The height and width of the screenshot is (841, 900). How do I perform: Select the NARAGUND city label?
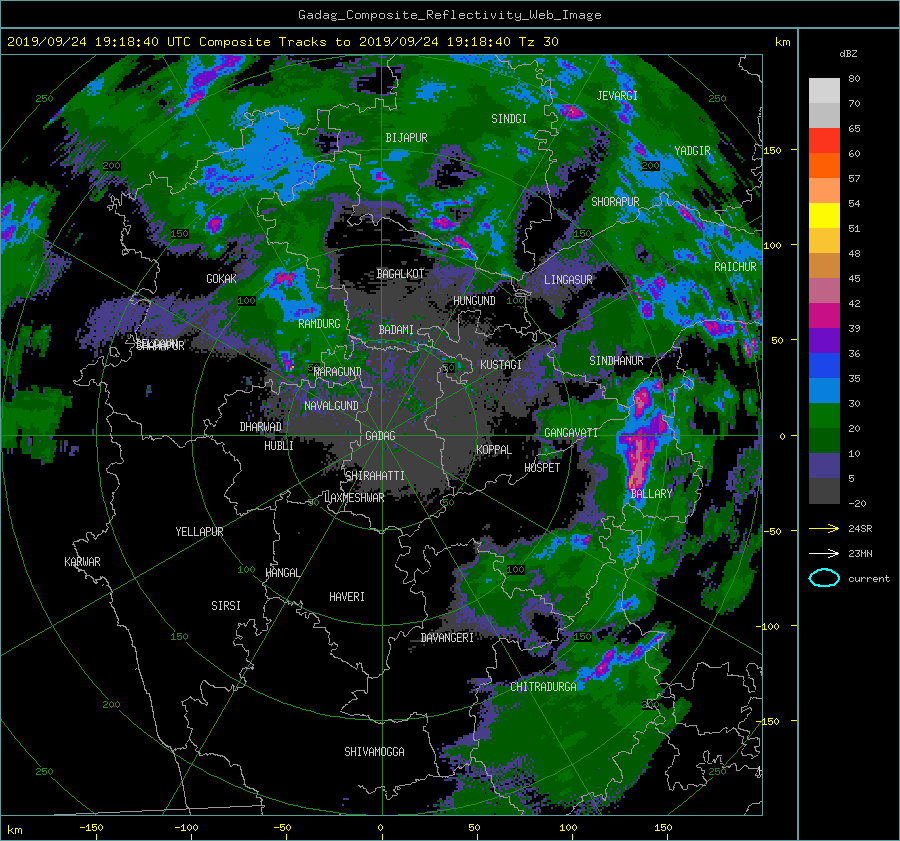pos(338,371)
